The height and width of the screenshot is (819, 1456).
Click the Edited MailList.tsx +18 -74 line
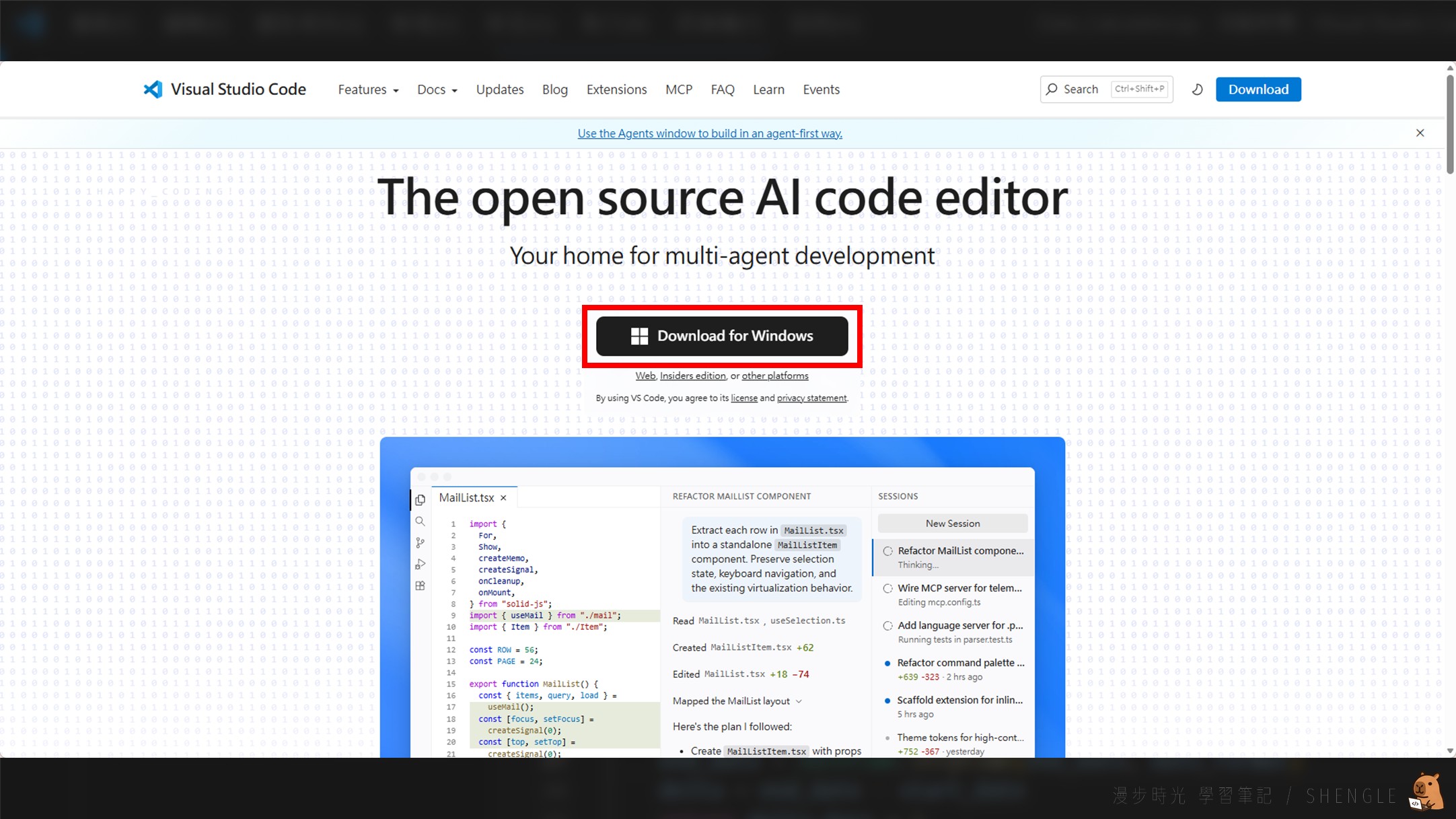point(741,674)
